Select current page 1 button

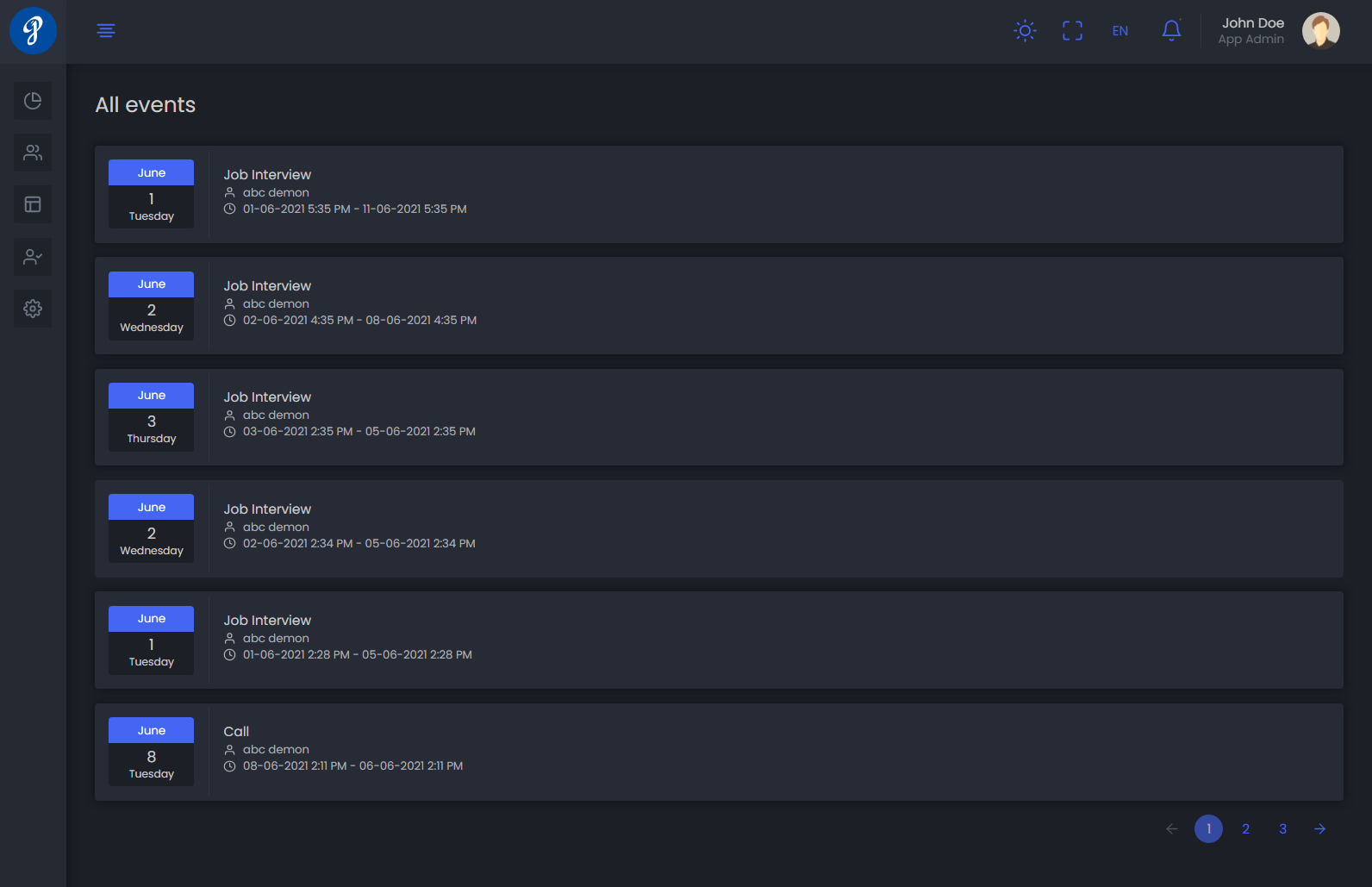click(x=1208, y=829)
